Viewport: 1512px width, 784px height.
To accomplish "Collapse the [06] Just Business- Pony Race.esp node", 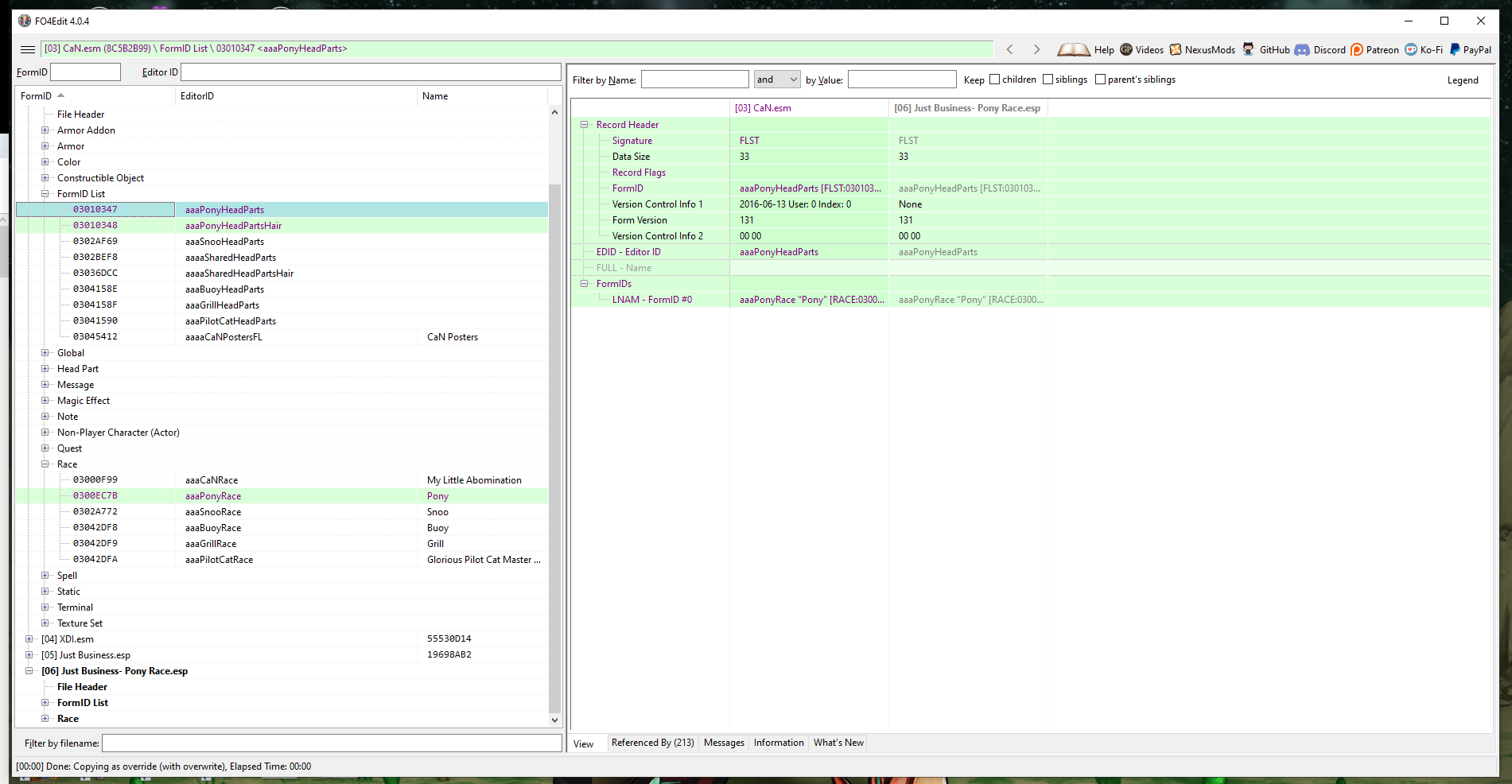I will tap(29, 671).
